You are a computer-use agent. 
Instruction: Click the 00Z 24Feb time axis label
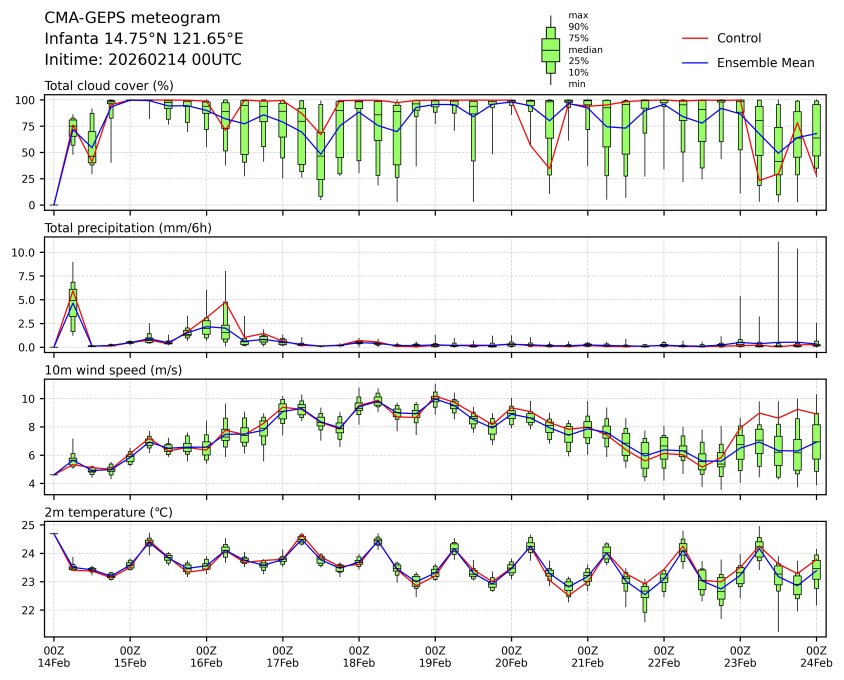coord(816,656)
